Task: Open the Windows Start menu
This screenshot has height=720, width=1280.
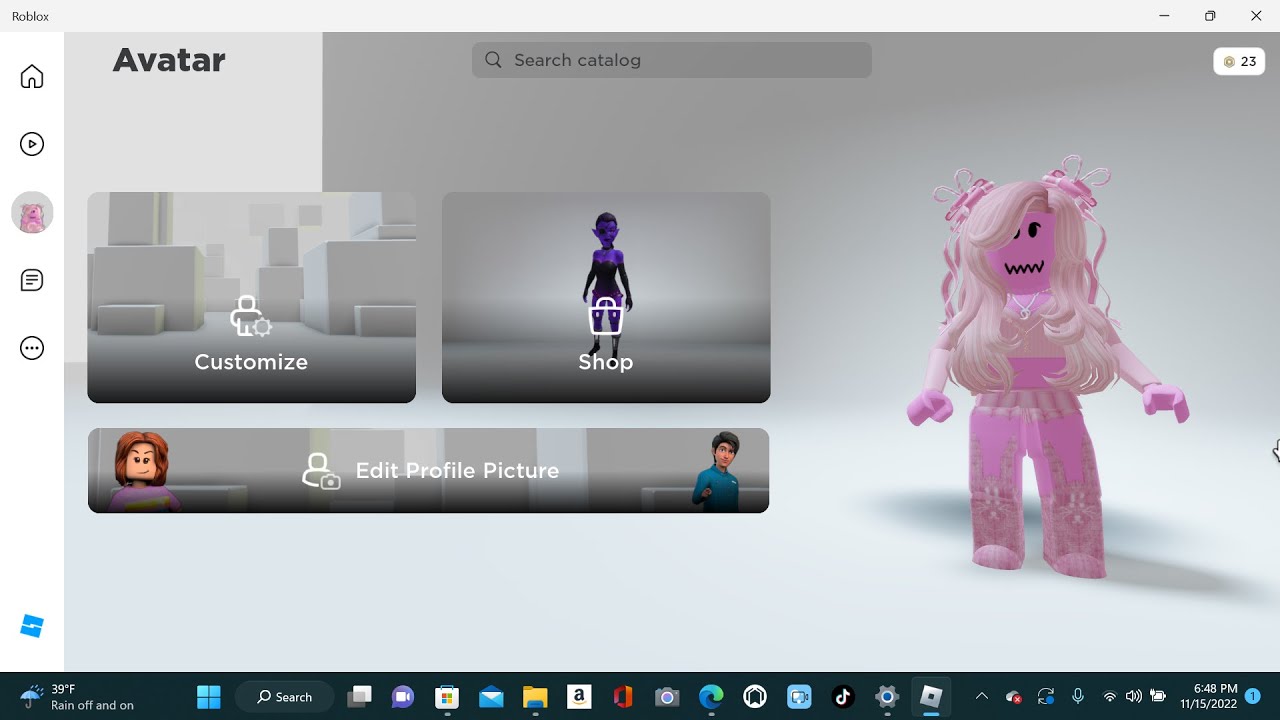Action: [x=209, y=696]
